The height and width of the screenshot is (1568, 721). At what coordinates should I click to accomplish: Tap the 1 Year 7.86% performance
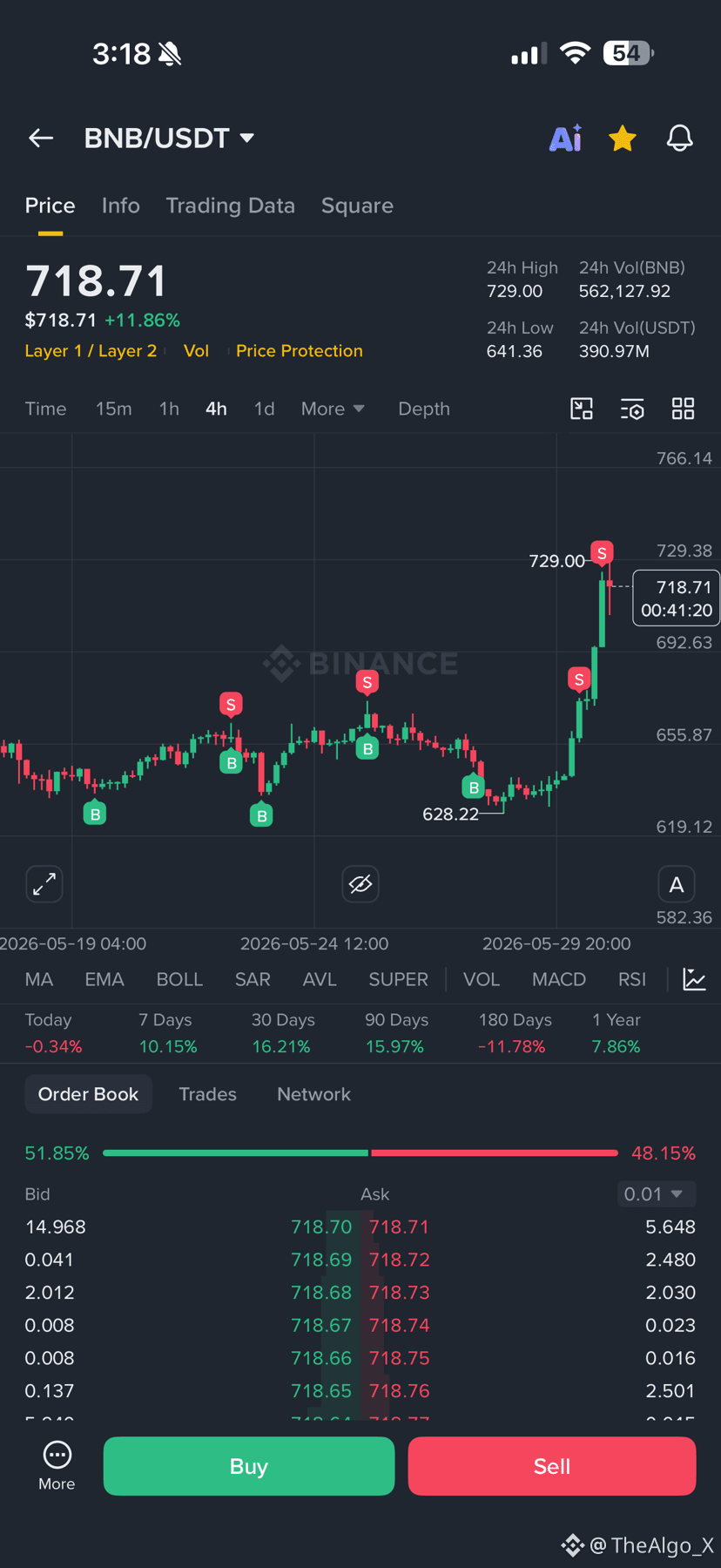617,1033
